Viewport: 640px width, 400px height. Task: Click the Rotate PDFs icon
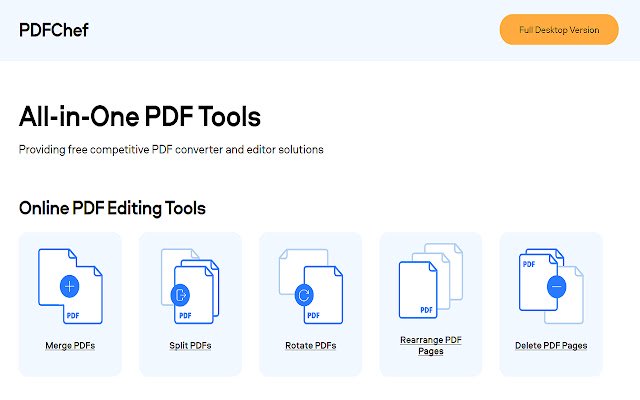pyautogui.click(x=311, y=286)
